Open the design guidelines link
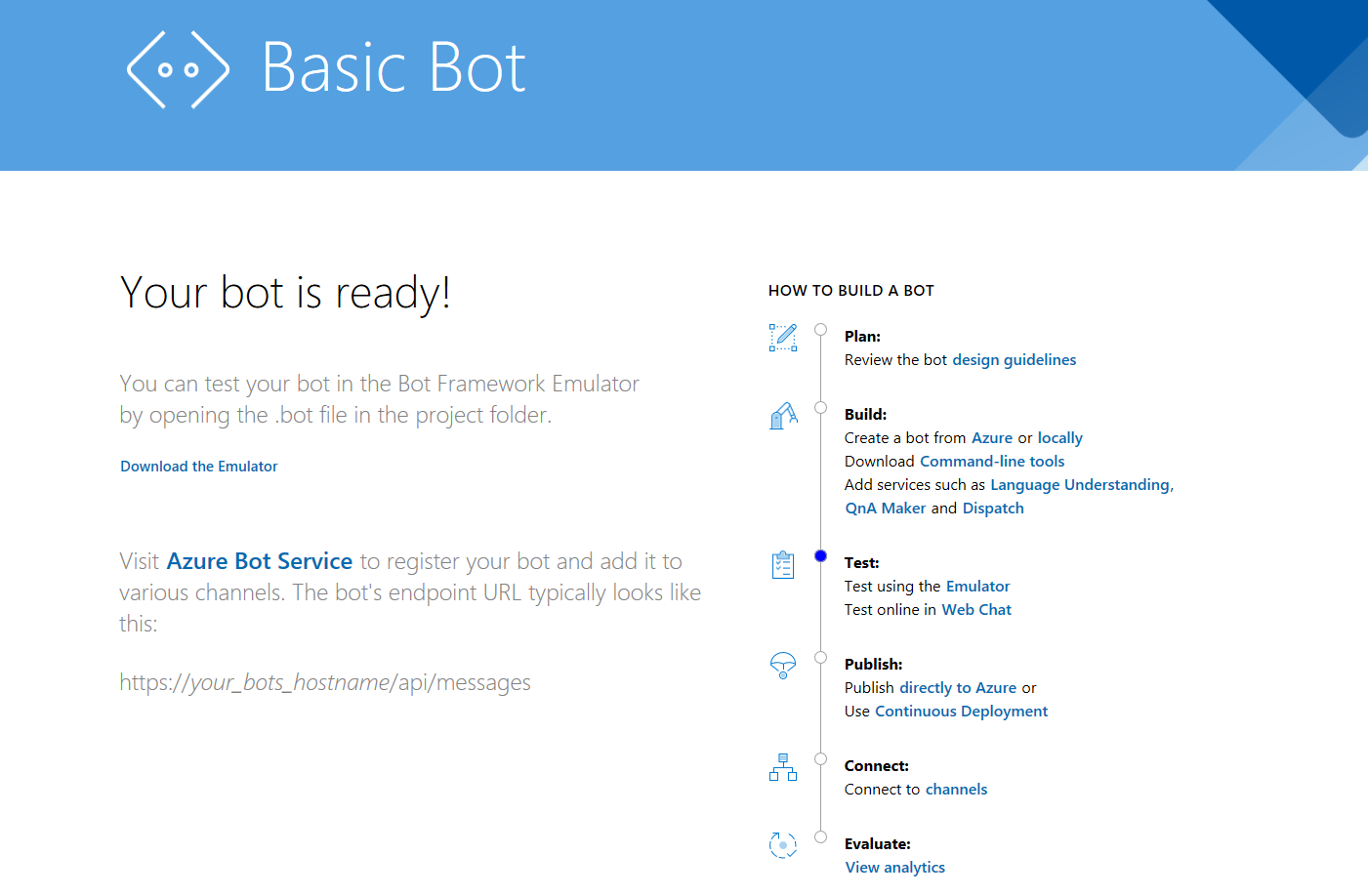1368x896 pixels. pos(1015,360)
